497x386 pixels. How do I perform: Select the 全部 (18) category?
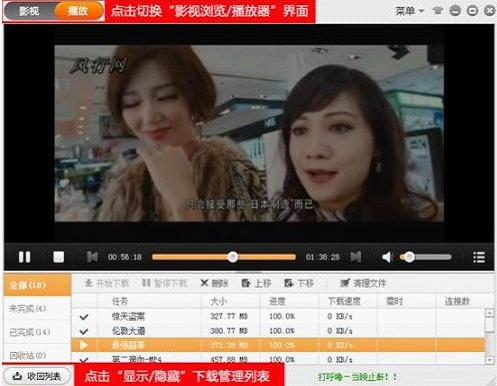click(x=37, y=285)
